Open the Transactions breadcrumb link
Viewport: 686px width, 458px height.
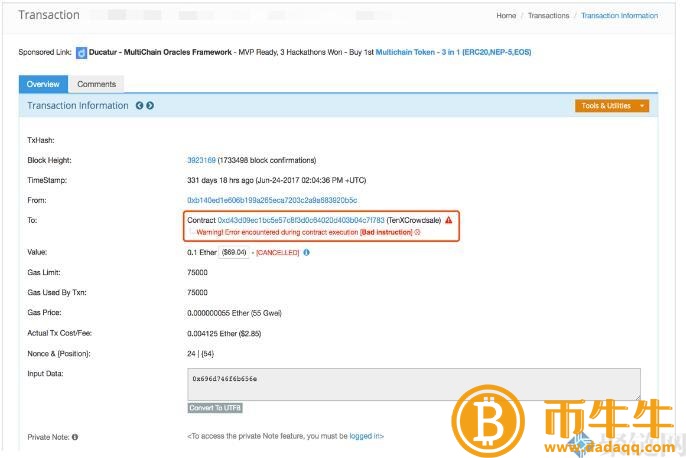(x=548, y=15)
